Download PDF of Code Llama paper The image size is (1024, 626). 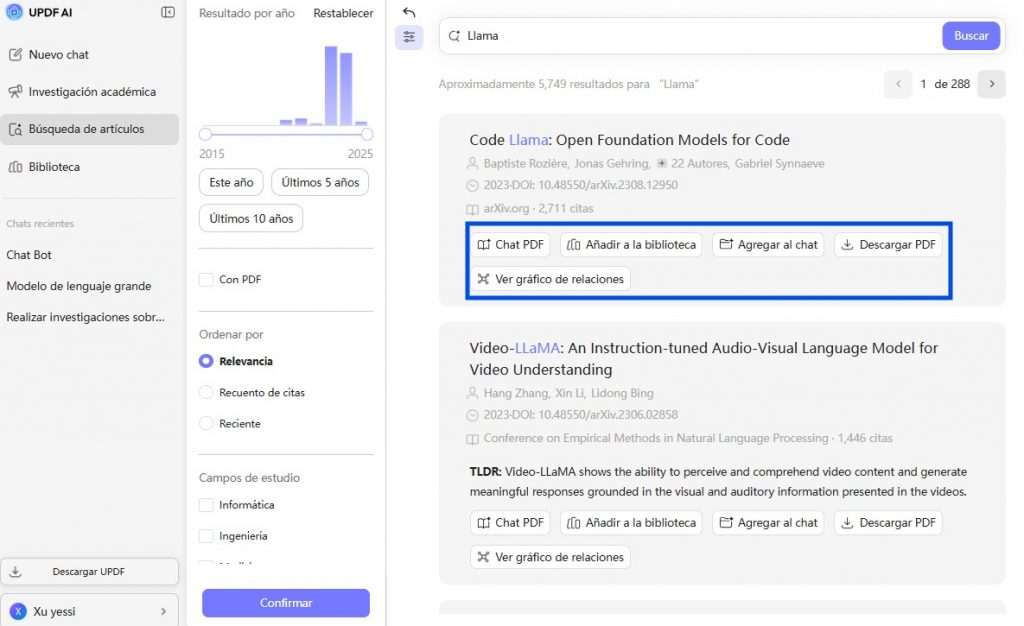click(x=888, y=244)
